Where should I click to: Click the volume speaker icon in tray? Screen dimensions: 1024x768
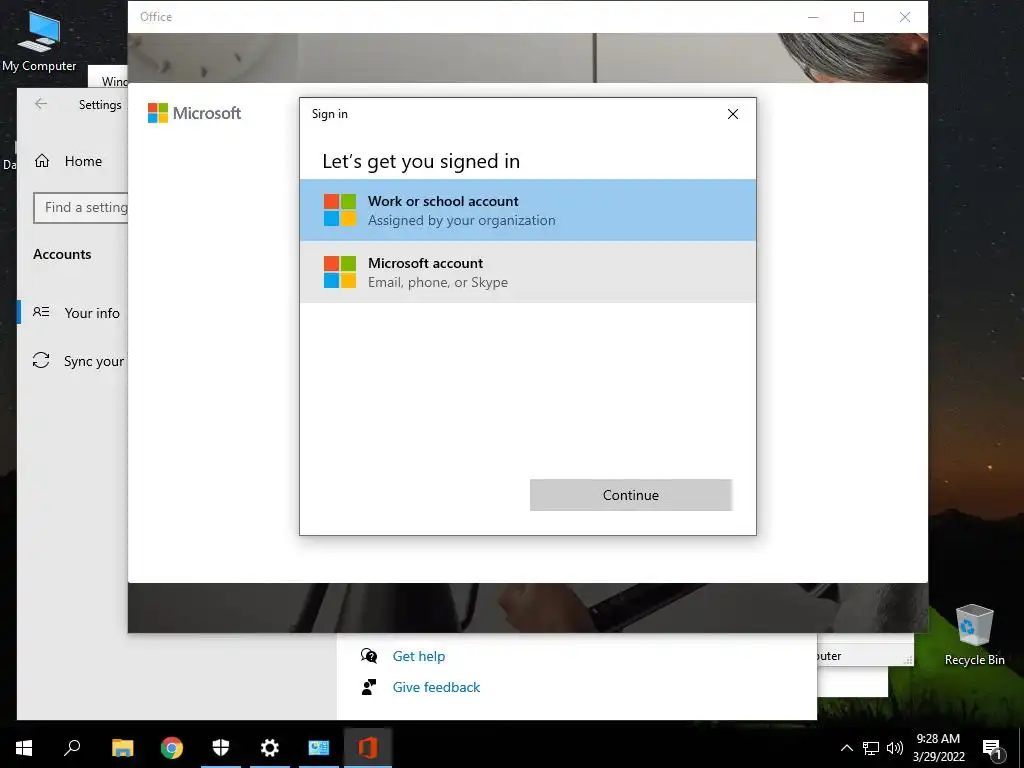895,748
